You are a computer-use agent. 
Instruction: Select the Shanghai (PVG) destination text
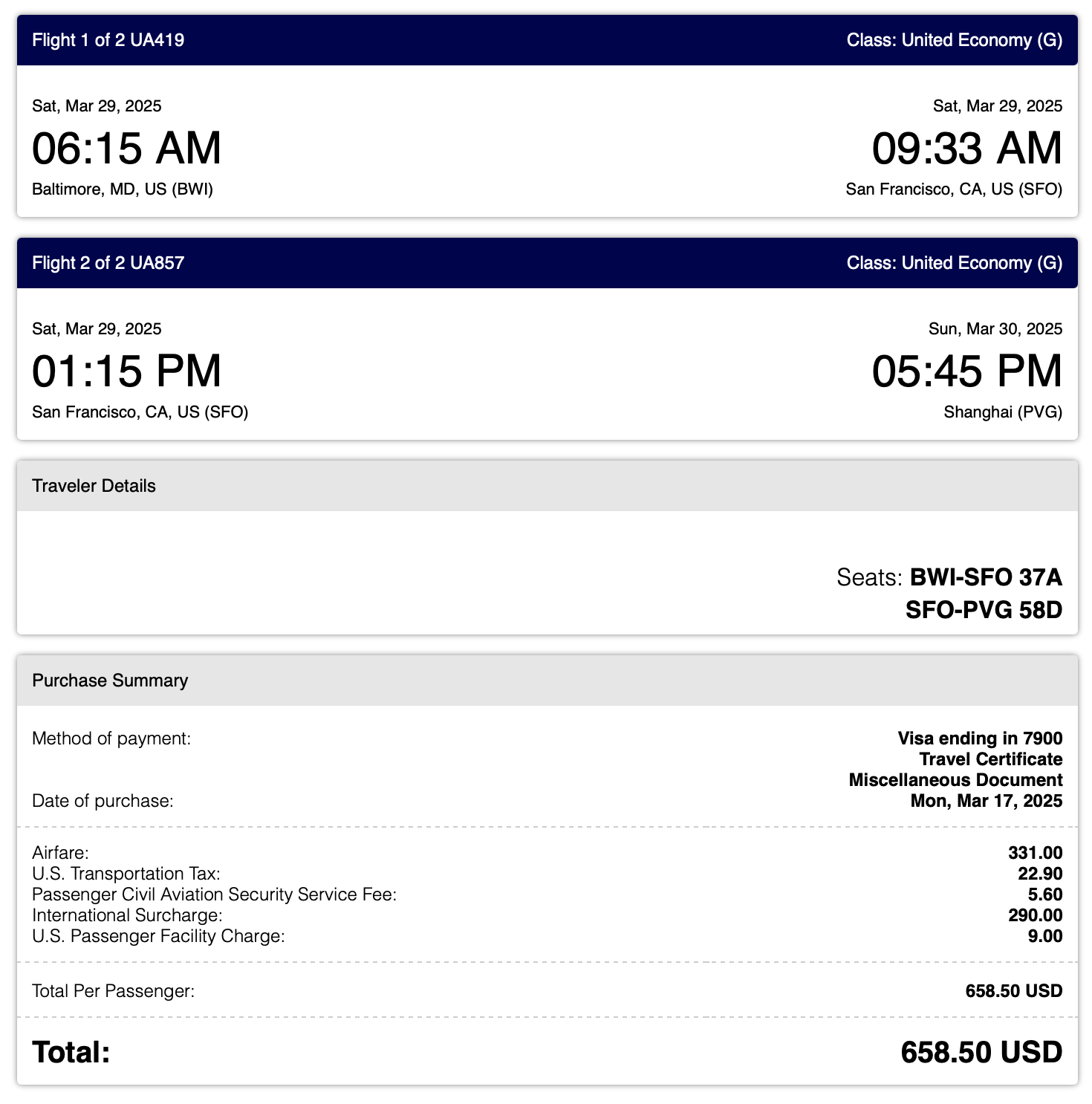point(1003,412)
